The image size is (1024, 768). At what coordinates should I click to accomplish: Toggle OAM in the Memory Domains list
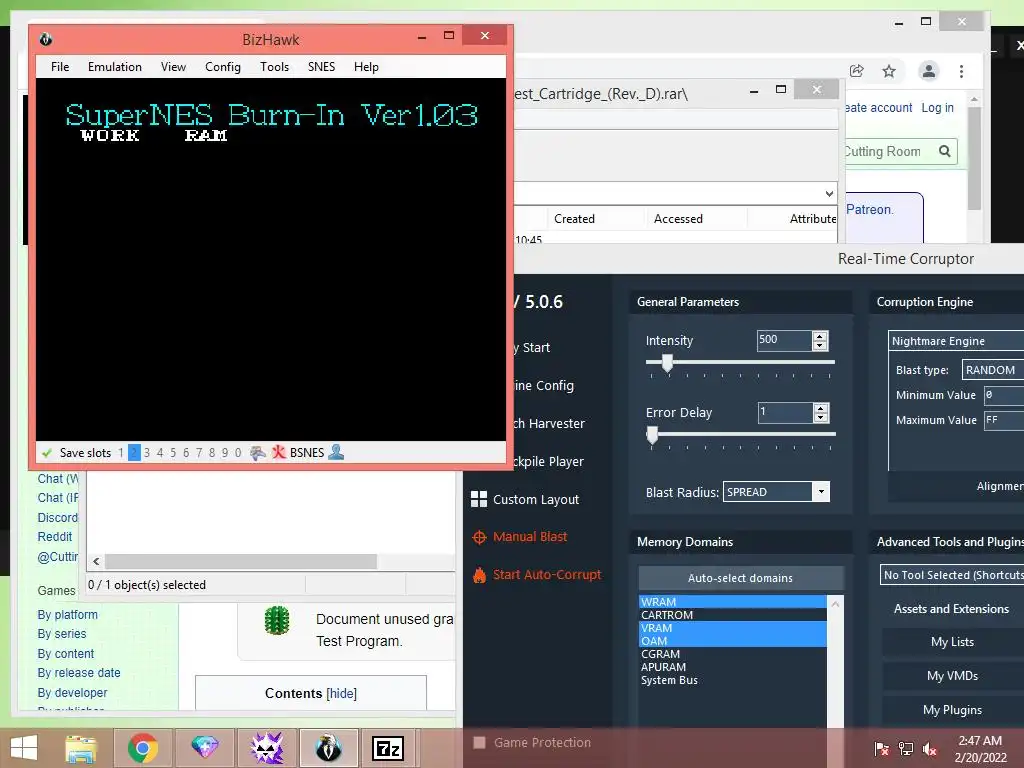click(733, 641)
